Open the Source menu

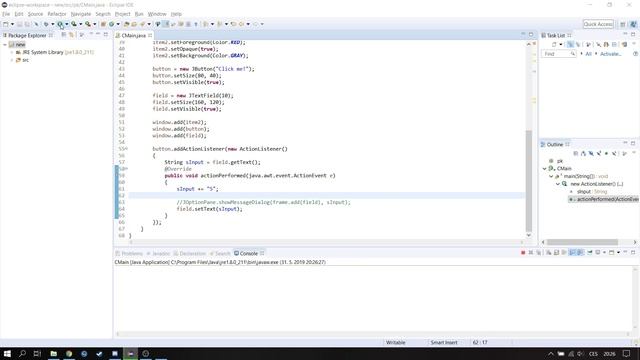35,14
